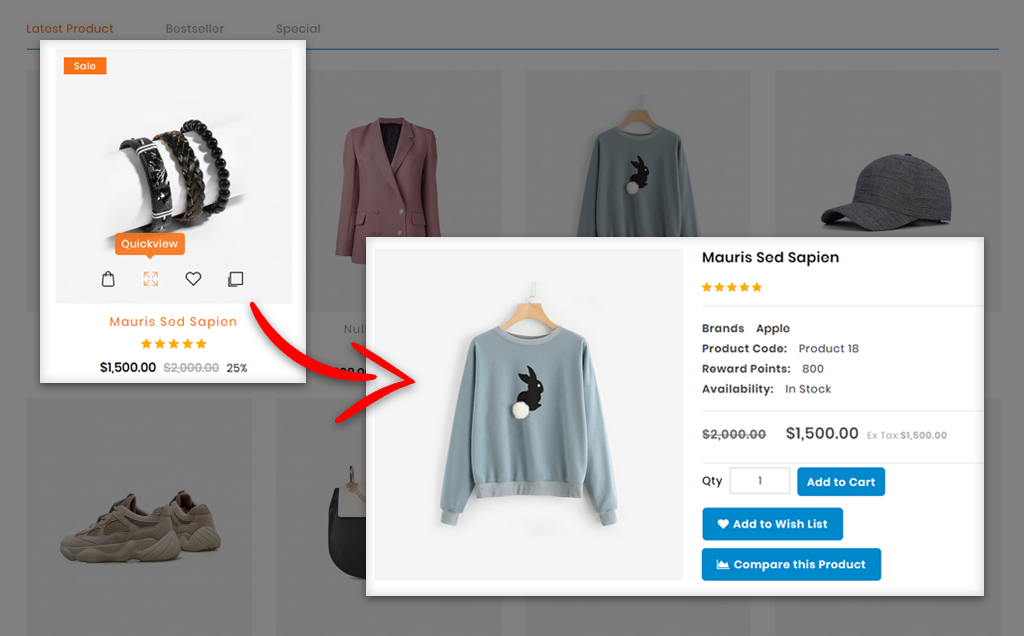Image resolution: width=1024 pixels, height=636 pixels.
Task: Click Add to Wish List button
Action: point(772,524)
